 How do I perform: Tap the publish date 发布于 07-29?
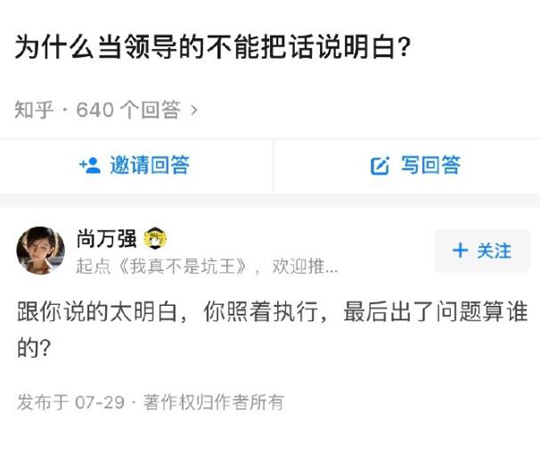tap(71, 402)
